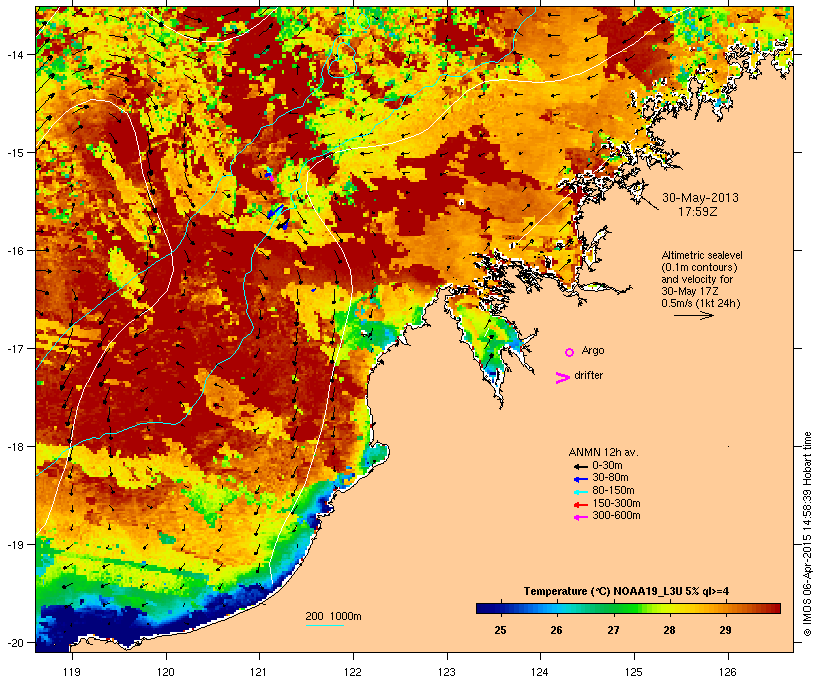Click the '(0.1m contours)' caption line
This screenshot has width=820, height=680.
[x=699, y=267]
